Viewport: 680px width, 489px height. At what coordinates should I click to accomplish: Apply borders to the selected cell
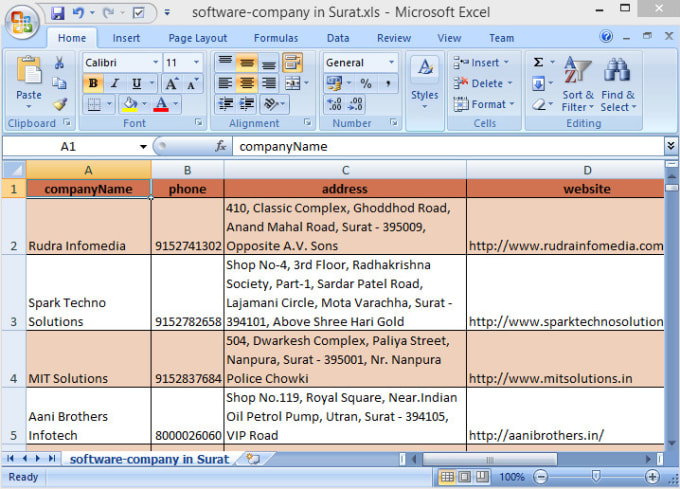click(x=94, y=104)
